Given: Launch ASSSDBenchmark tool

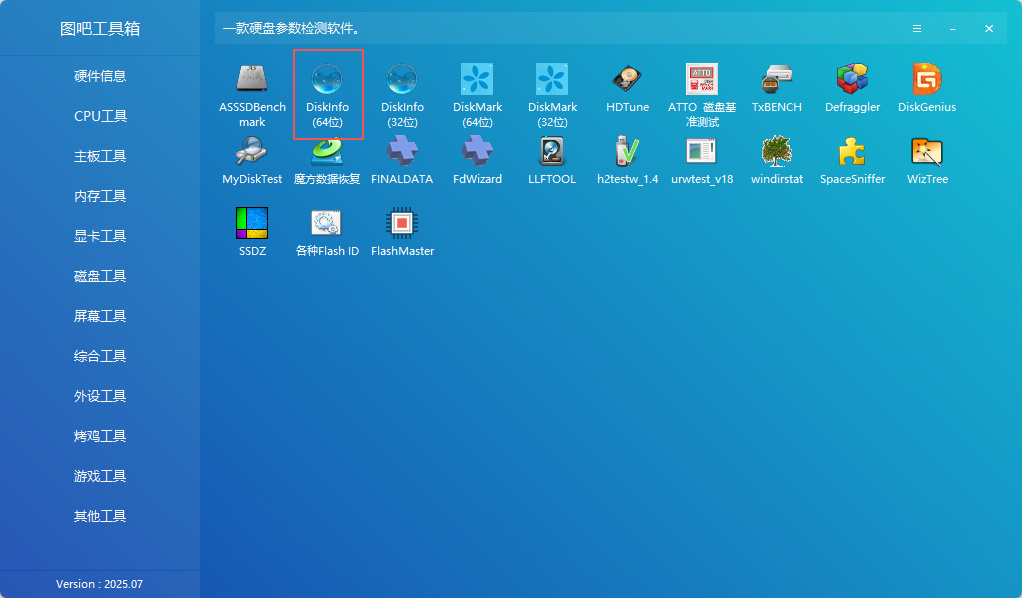Looking at the screenshot, I should pyautogui.click(x=252, y=95).
